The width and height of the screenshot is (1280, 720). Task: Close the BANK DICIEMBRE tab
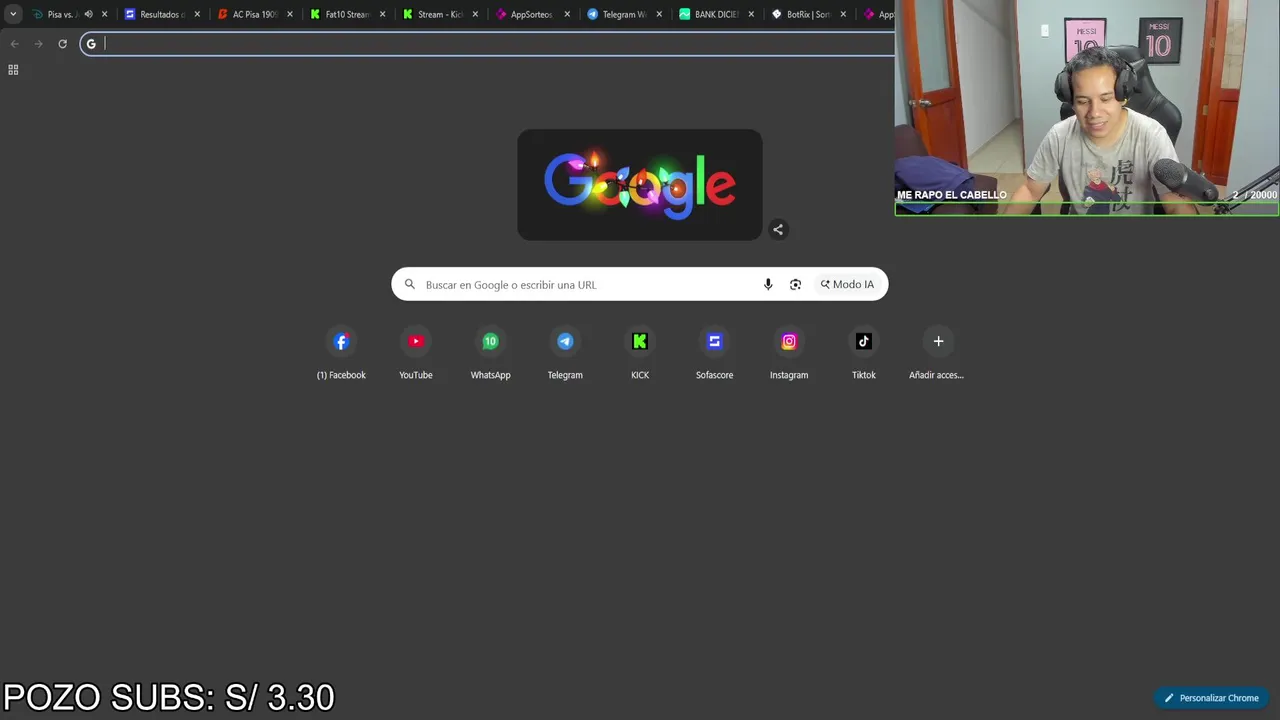tap(751, 14)
